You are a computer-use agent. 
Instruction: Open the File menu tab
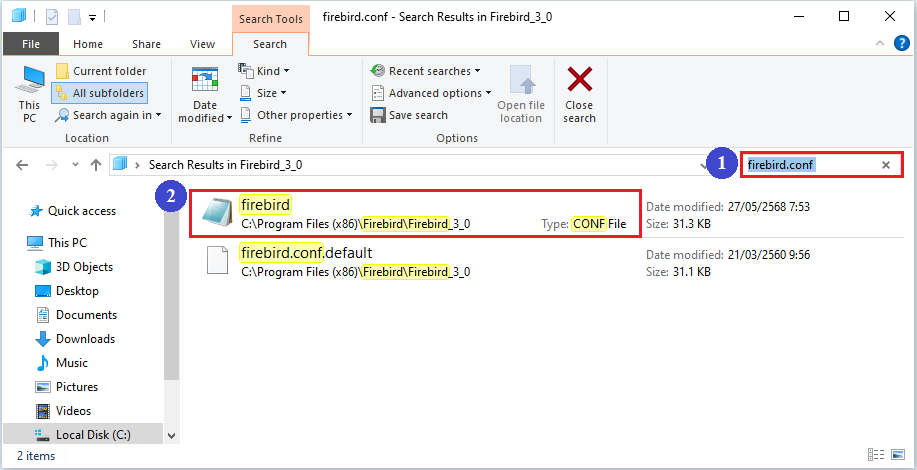(31, 44)
